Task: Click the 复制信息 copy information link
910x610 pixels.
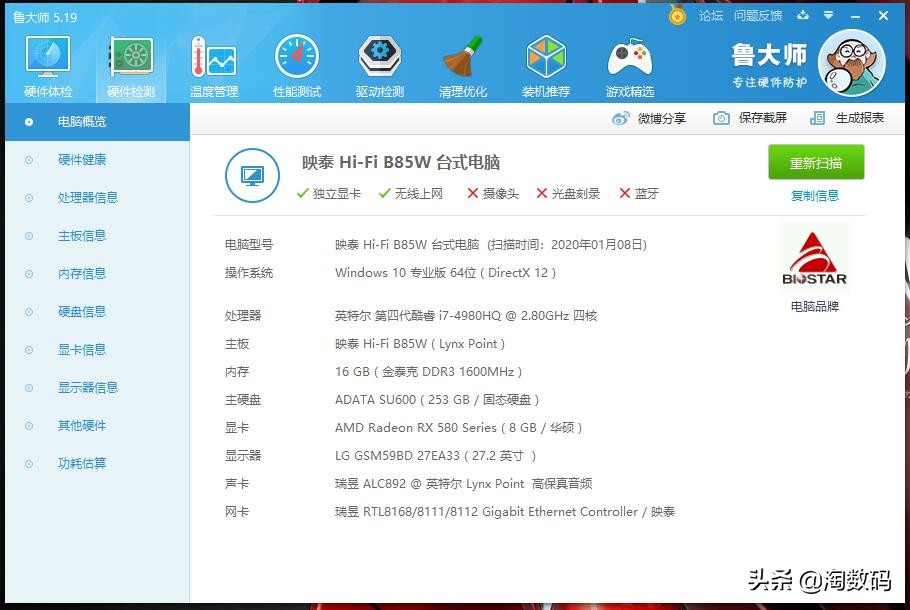Action: [815, 196]
